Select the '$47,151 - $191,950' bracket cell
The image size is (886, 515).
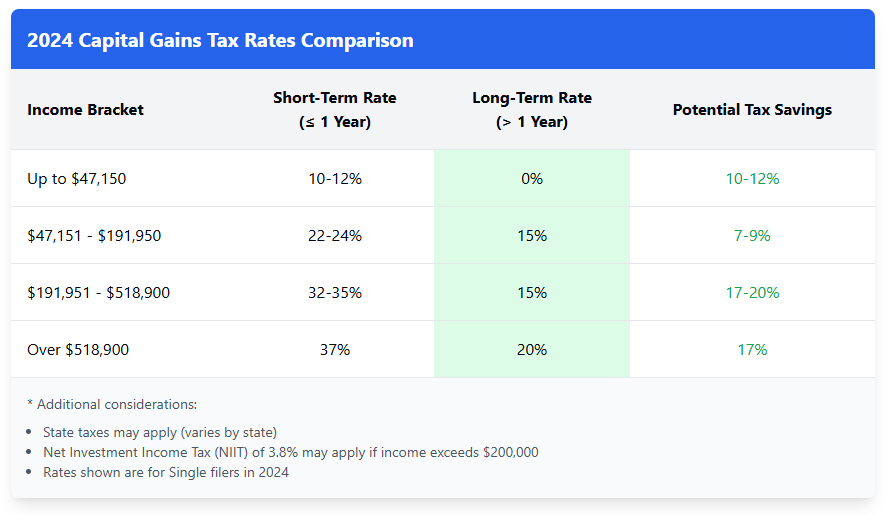click(94, 236)
